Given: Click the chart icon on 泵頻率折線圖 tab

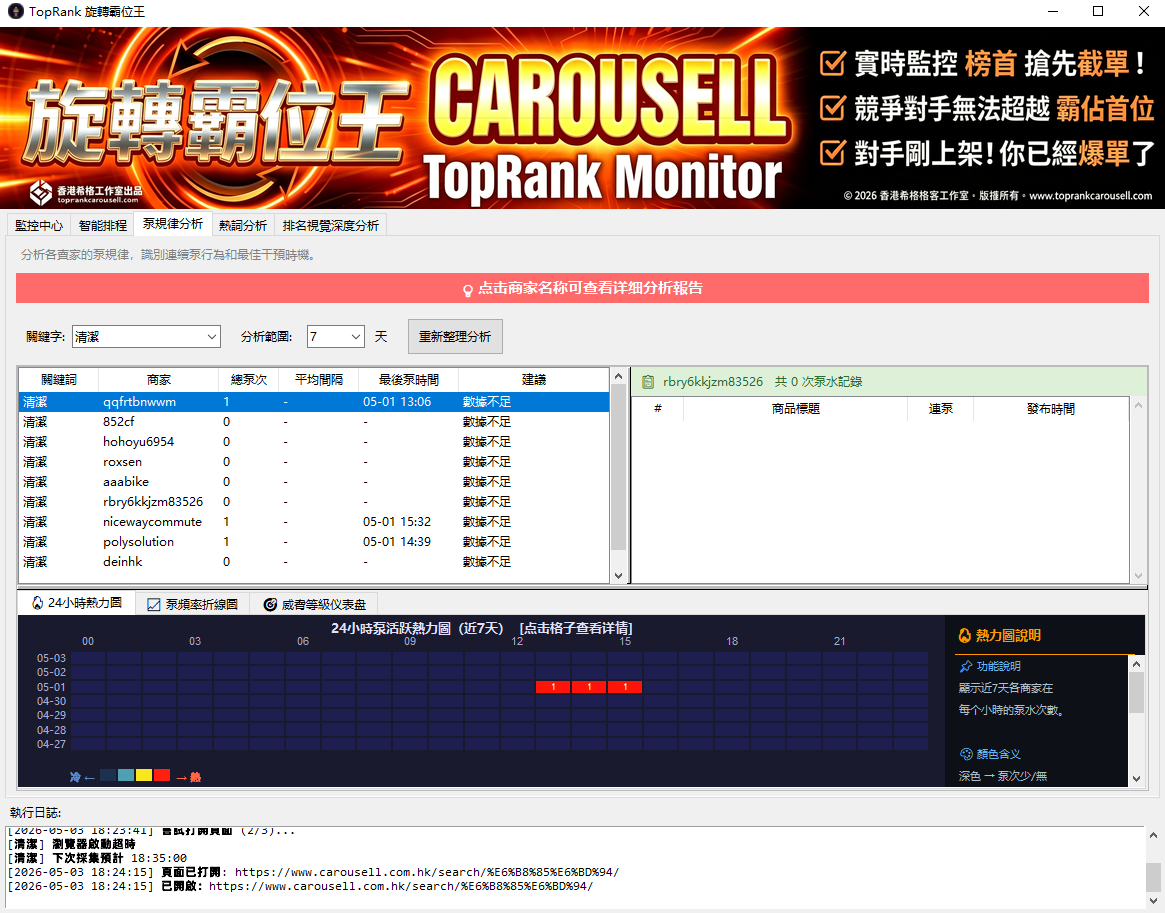Looking at the screenshot, I should (x=154, y=605).
